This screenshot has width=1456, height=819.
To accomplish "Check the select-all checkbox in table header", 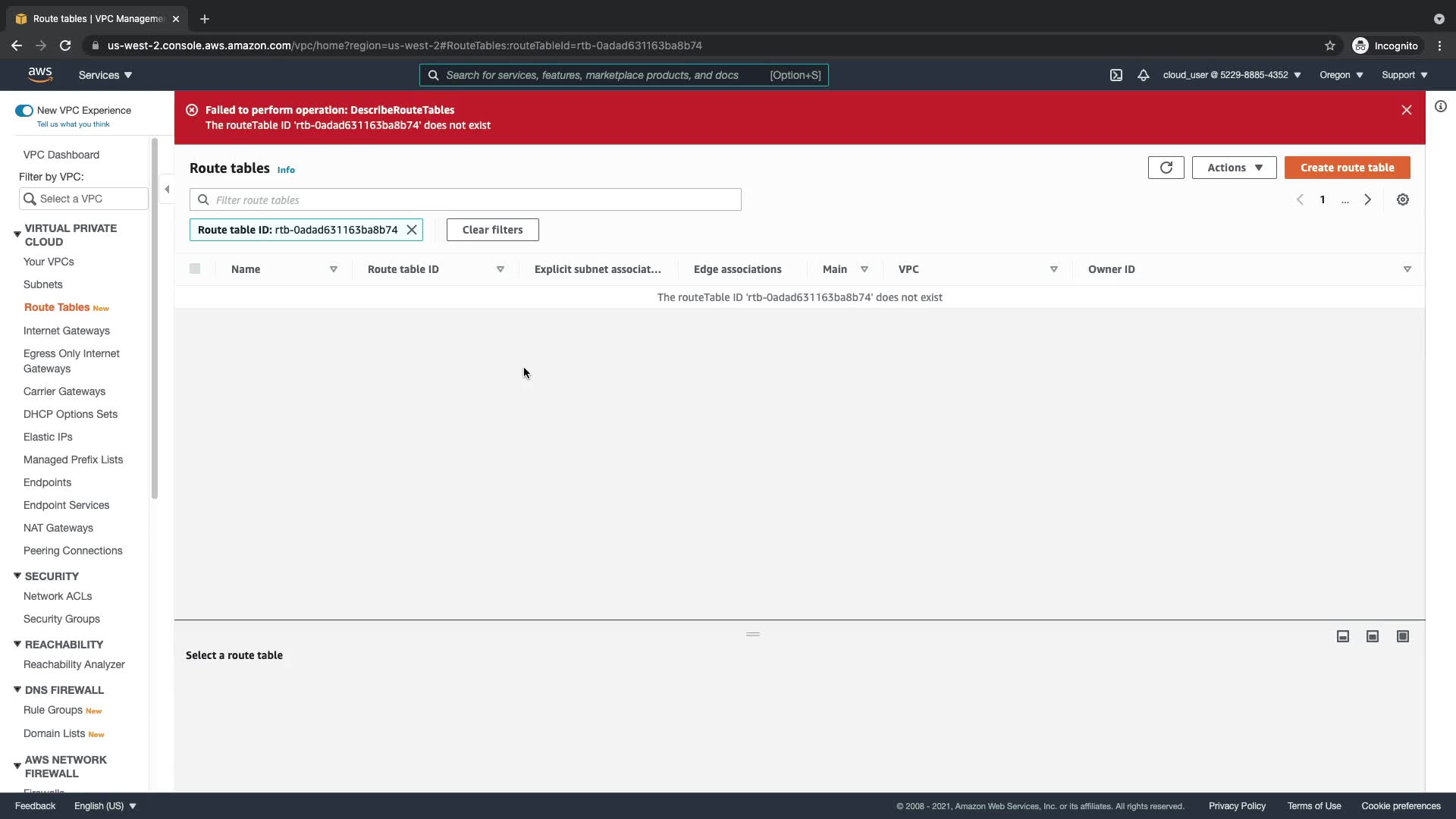I will click(x=195, y=268).
